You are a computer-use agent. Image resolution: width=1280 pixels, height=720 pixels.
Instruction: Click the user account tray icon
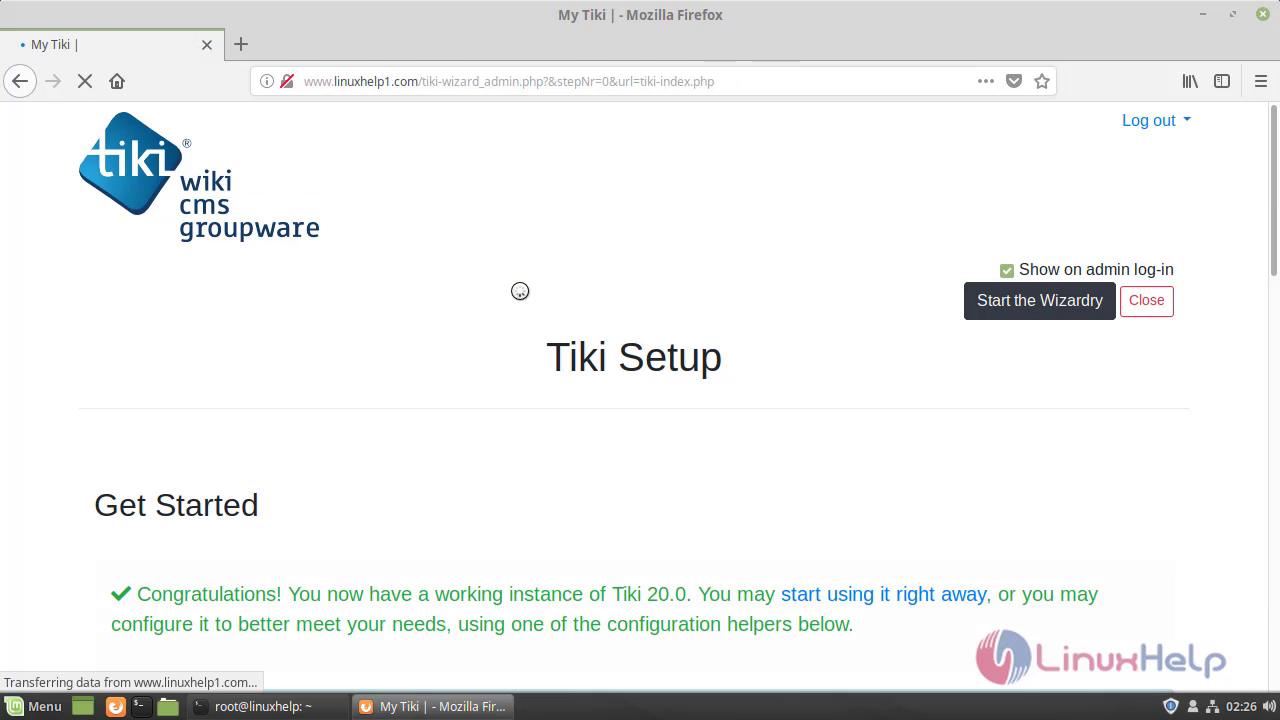pos(1193,706)
